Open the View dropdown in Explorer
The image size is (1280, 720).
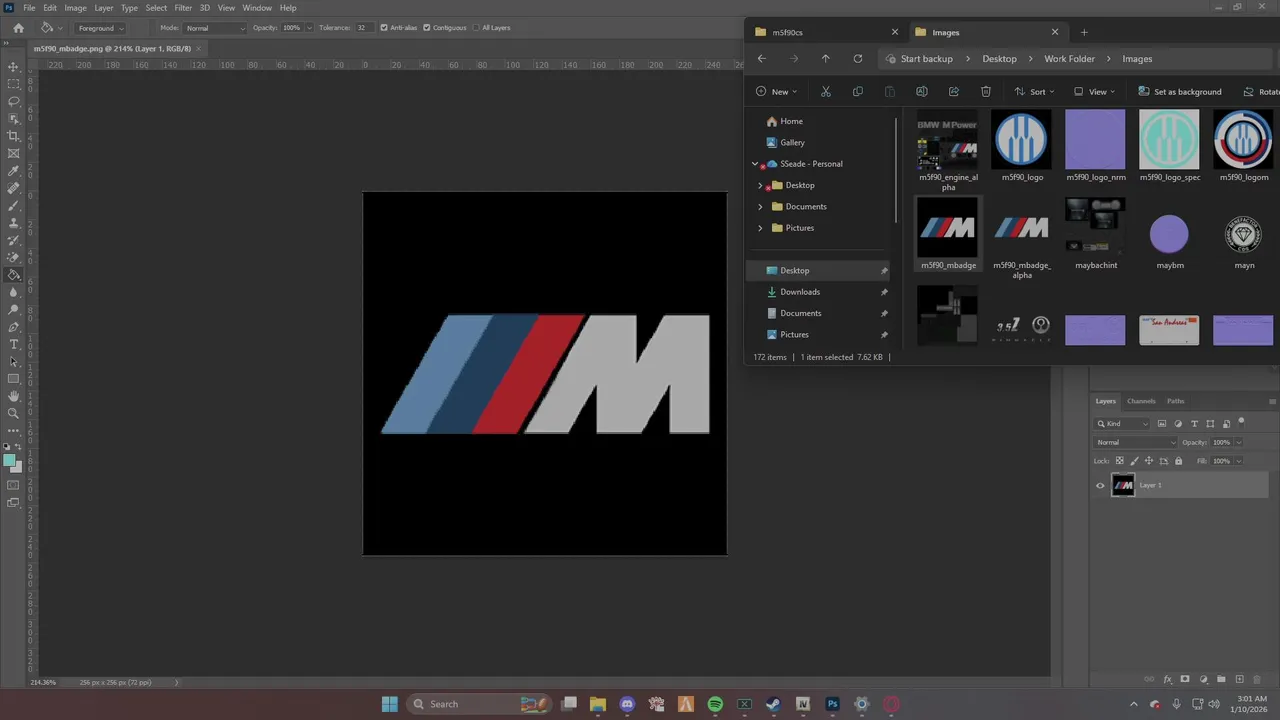(1094, 92)
